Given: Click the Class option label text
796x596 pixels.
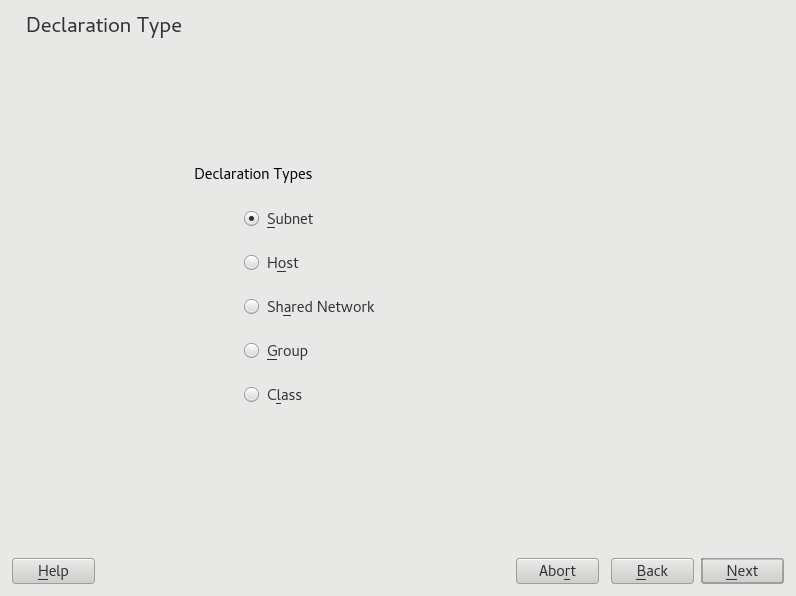Looking at the screenshot, I should click(x=284, y=395).
